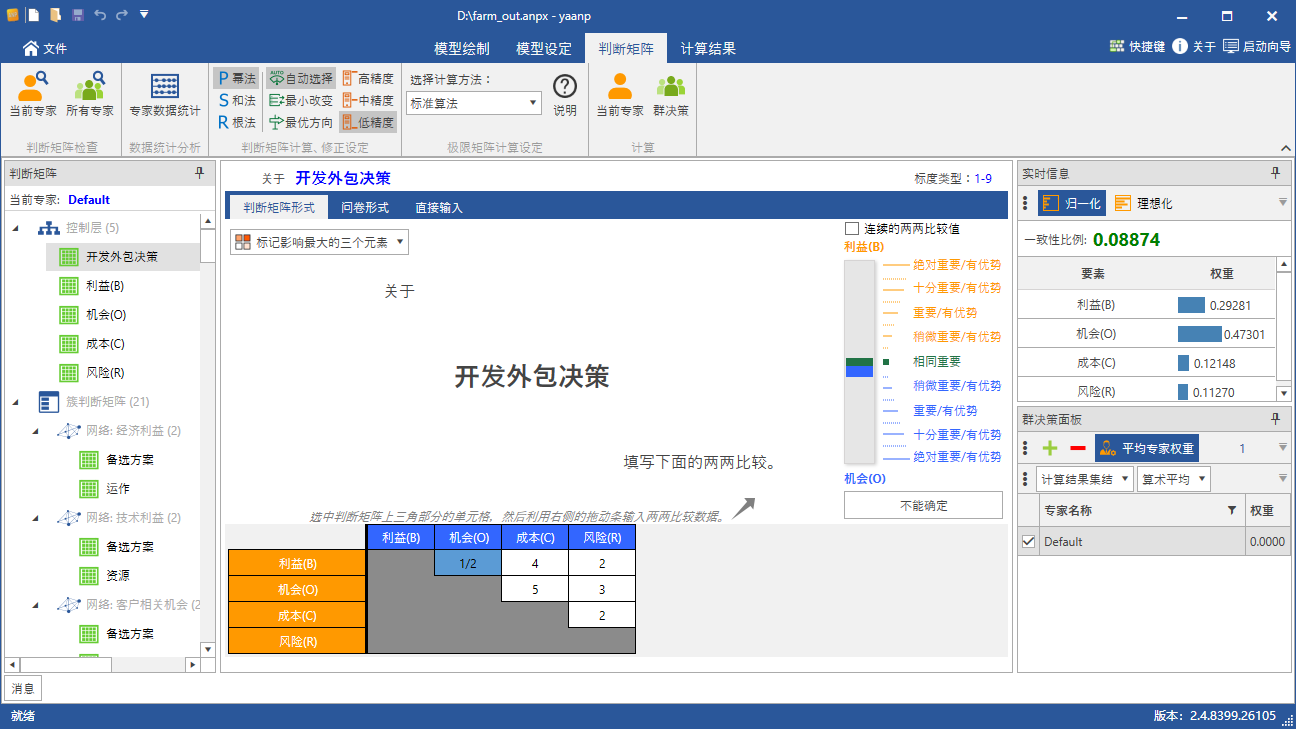Open the 关于 link at top right
Viewport: 1296px width, 729px height.
click(x=1203, y=45)
